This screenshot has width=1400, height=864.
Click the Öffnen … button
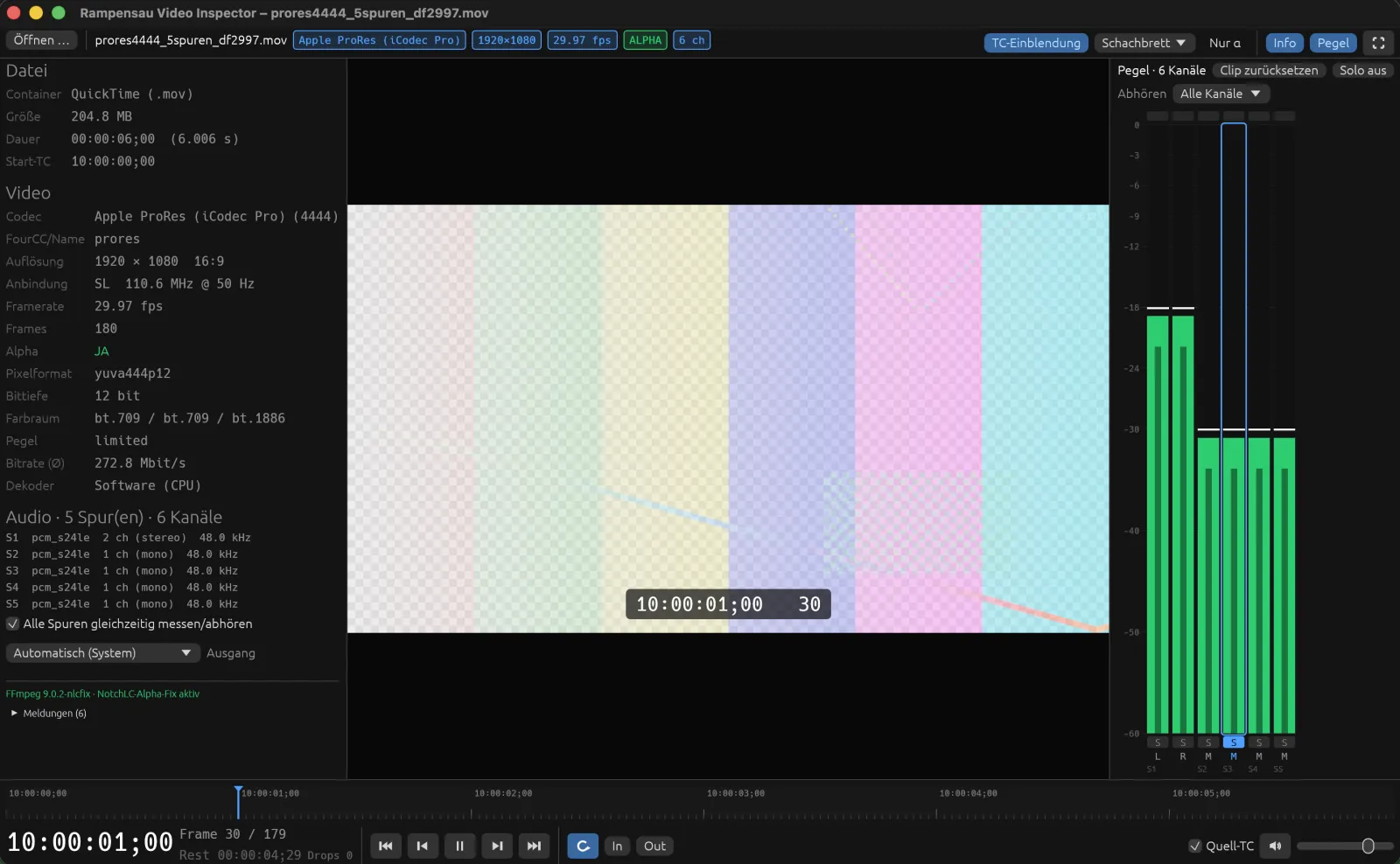point(41,40)
